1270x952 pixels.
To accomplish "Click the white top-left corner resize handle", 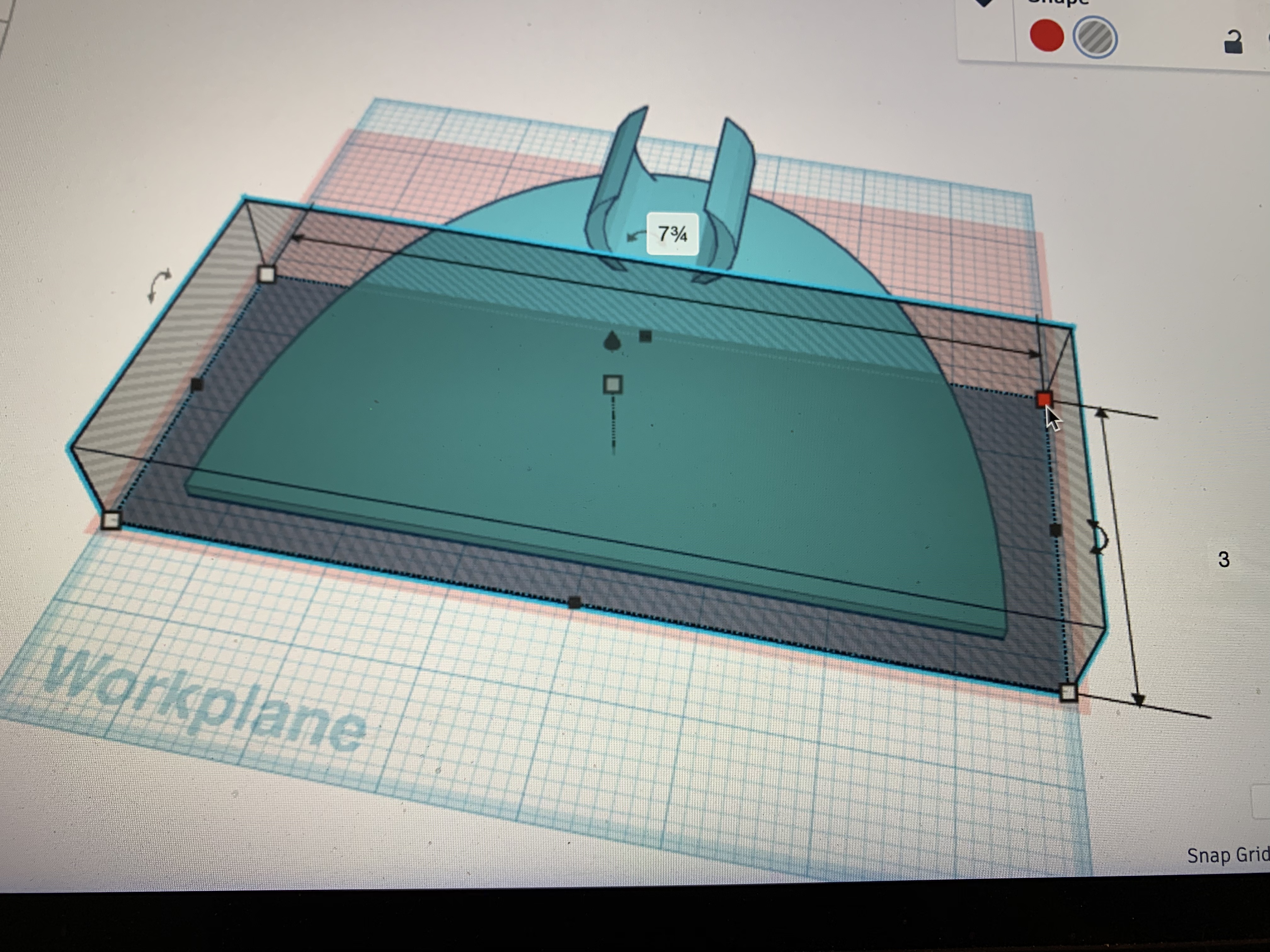I will click(267, 274).
